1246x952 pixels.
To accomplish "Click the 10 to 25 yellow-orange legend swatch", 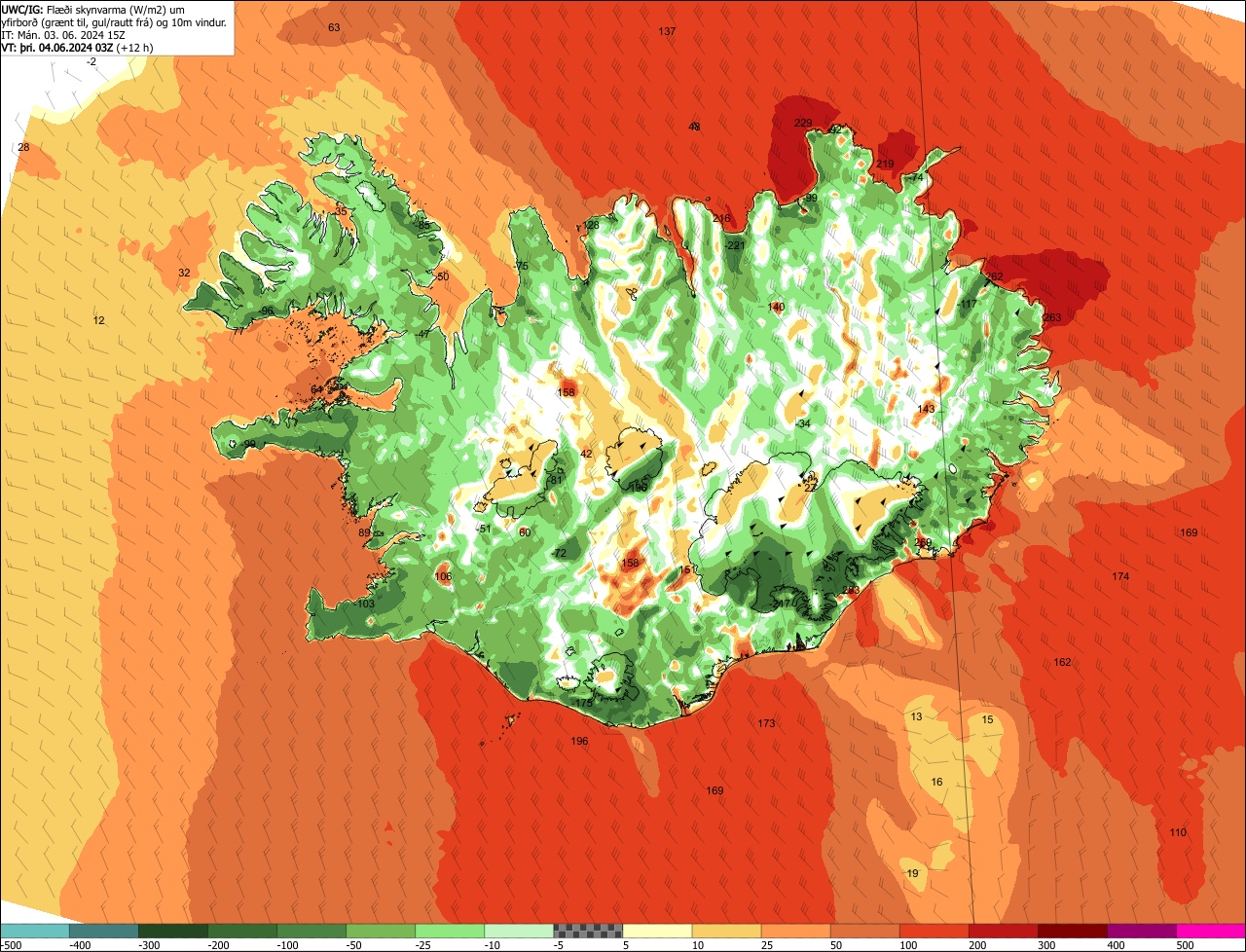I will (726, 931).
